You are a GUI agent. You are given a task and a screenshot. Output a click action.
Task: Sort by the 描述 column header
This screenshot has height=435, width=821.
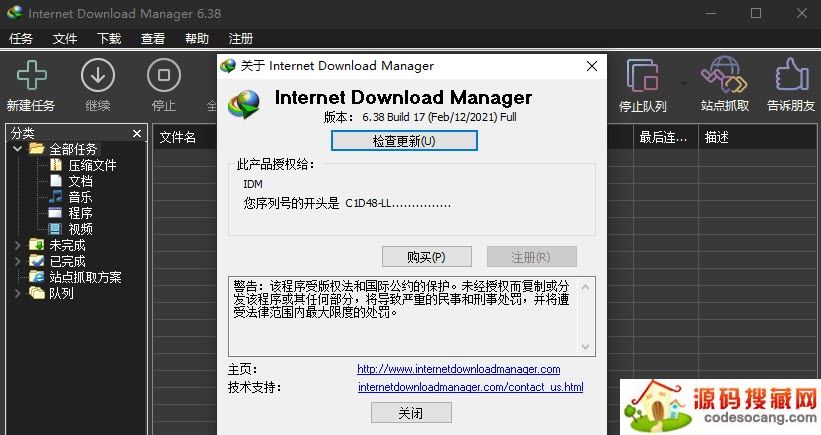tap(716, 138)
